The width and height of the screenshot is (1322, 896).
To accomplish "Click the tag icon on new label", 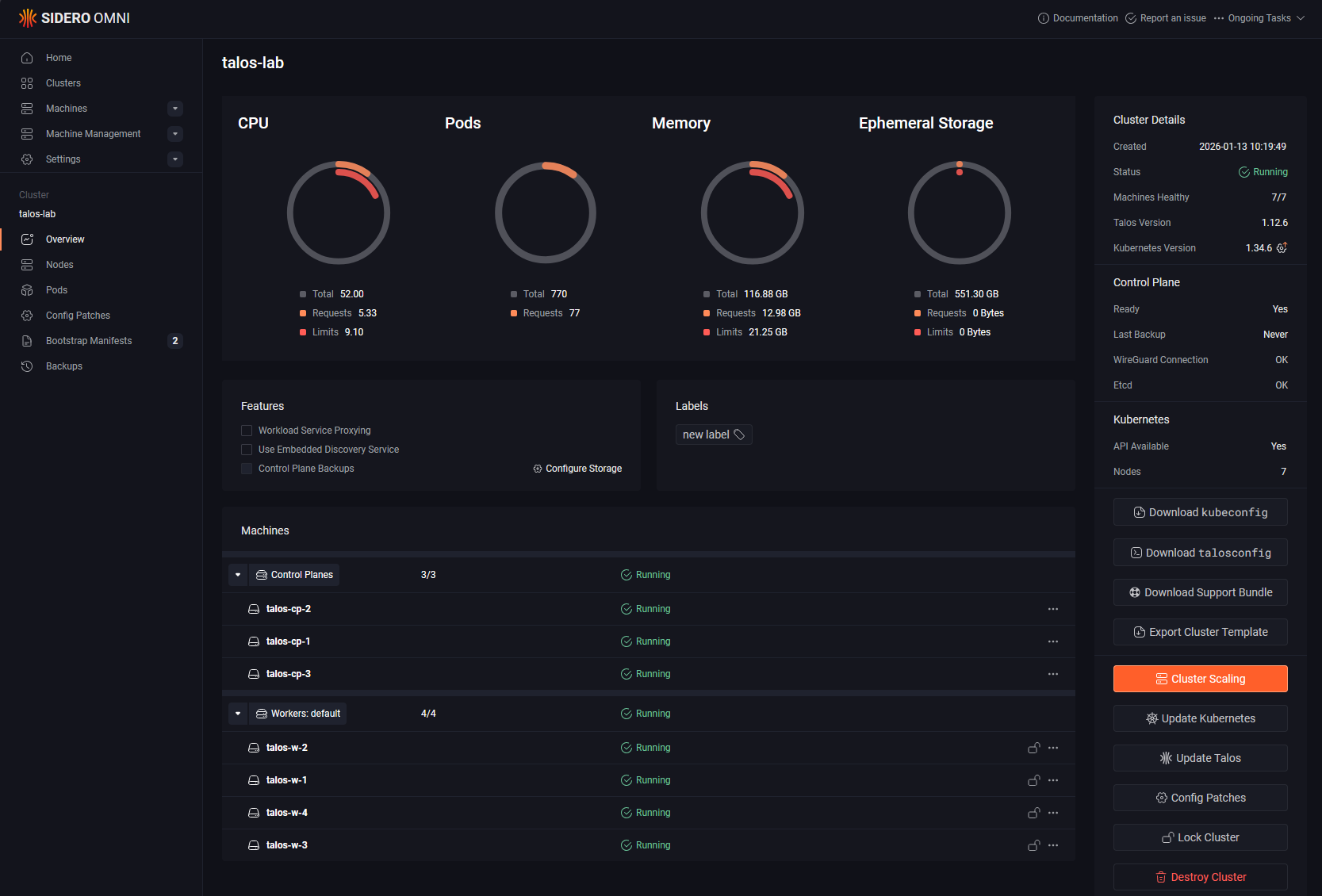I will click(739, 435).
